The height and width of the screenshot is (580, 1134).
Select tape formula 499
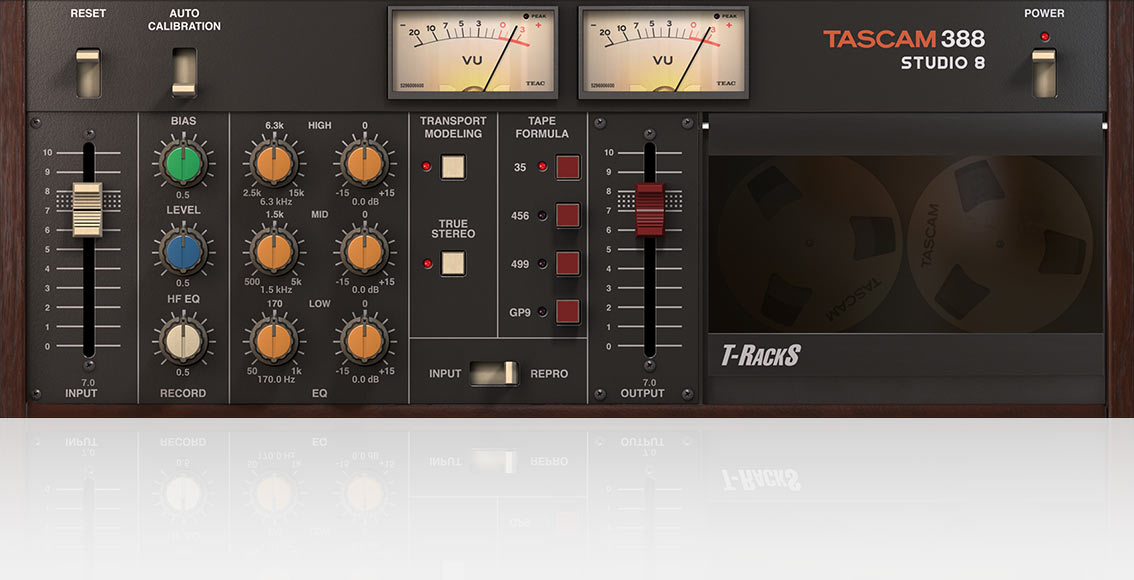568,264
